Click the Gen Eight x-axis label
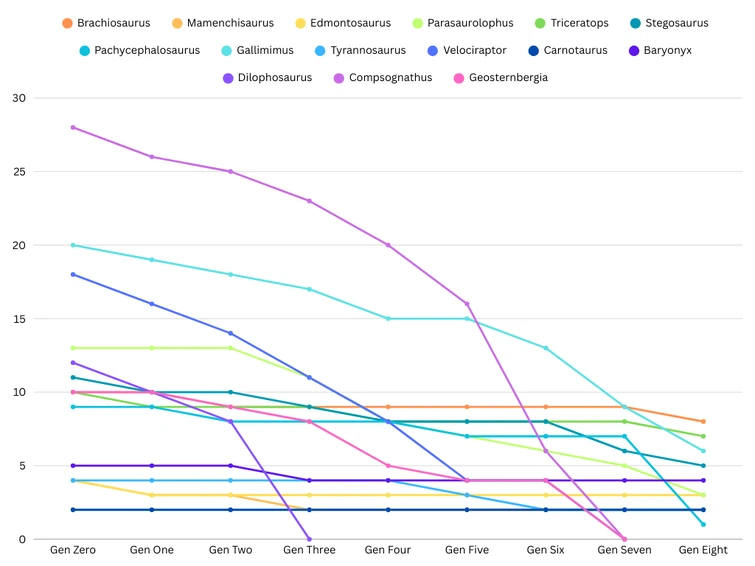 click(x=703, y=550)
